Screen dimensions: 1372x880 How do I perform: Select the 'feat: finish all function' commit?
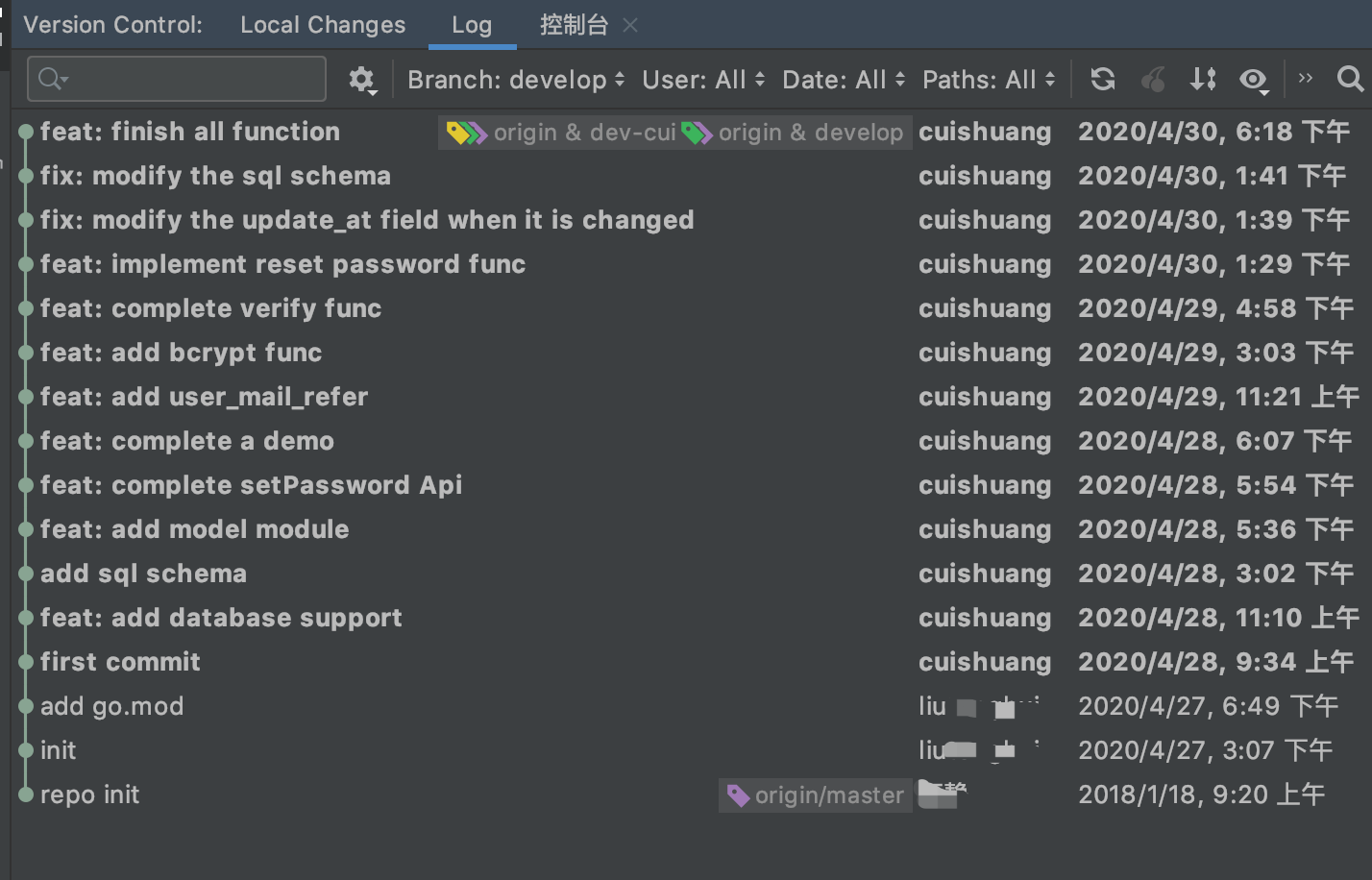pyautogui.click(x=190, y=132)
